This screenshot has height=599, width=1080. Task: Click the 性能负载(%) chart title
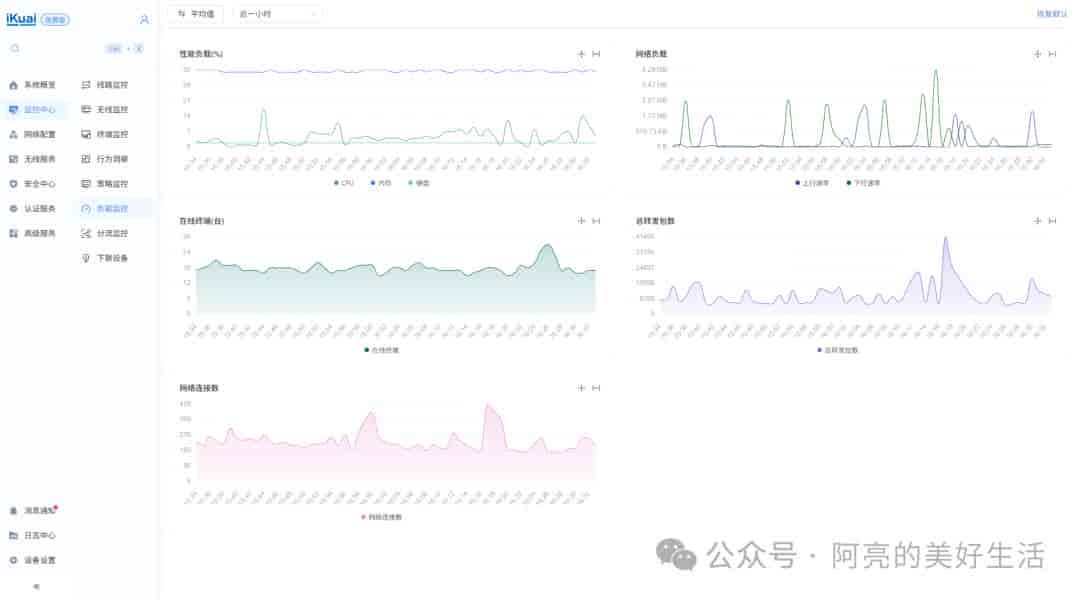(x=201, y=54)
